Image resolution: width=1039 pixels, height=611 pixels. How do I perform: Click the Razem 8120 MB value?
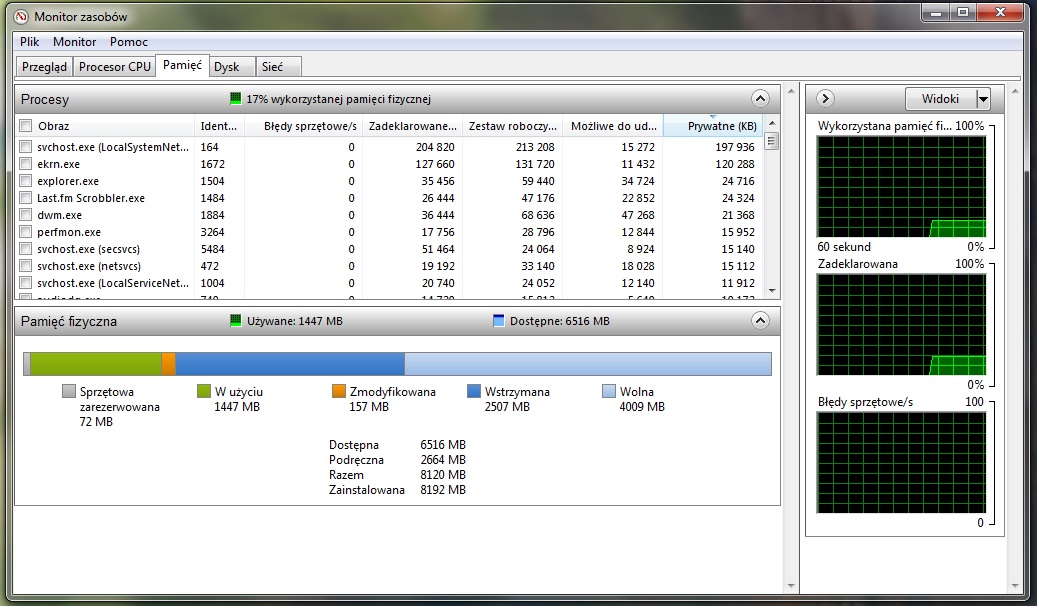[443, 475]
